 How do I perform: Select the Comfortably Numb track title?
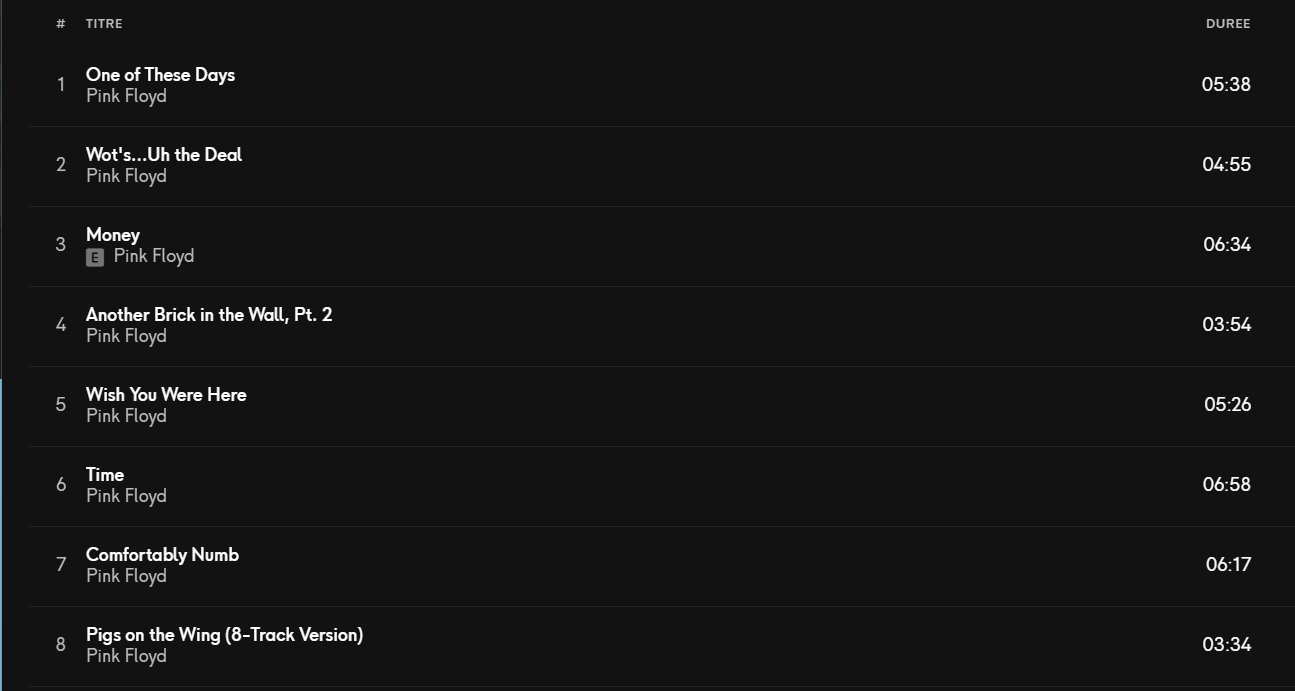click(x=162, y=555)
